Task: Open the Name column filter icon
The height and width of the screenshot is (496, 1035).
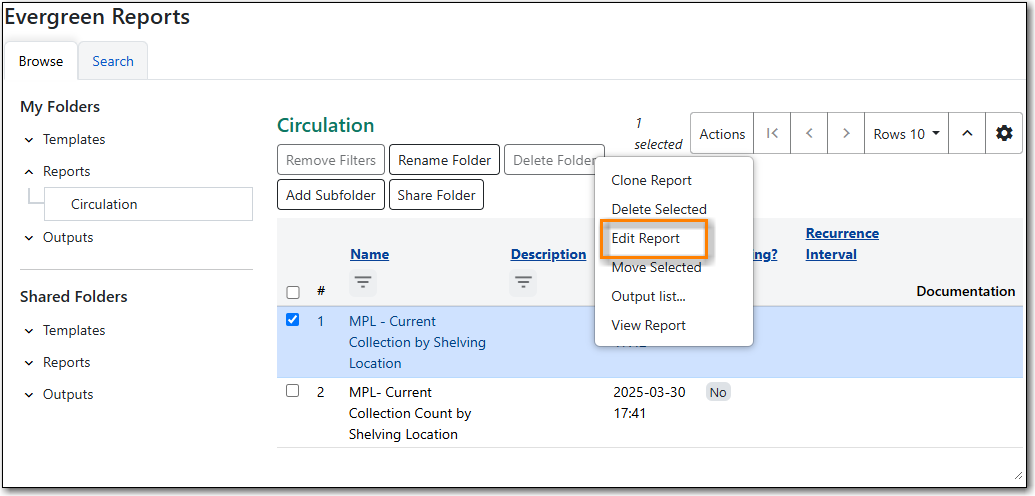Action: (362, 283)
